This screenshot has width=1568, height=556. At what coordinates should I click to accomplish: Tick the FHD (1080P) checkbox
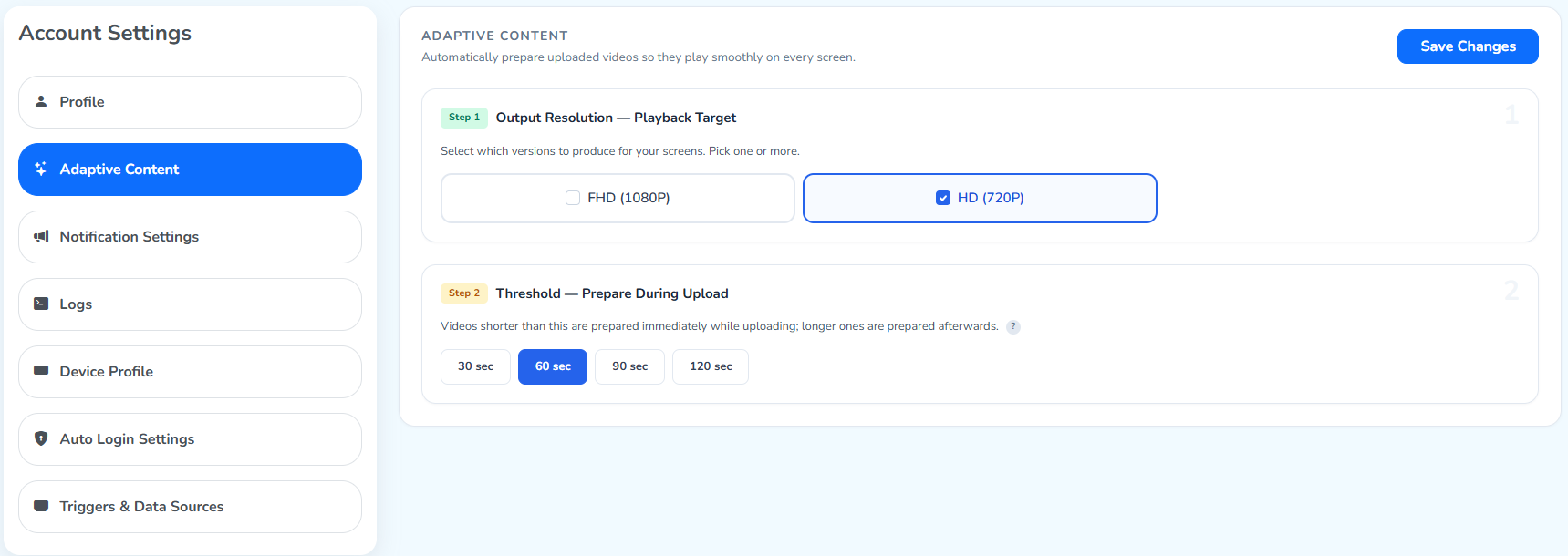tap(573, 198)
